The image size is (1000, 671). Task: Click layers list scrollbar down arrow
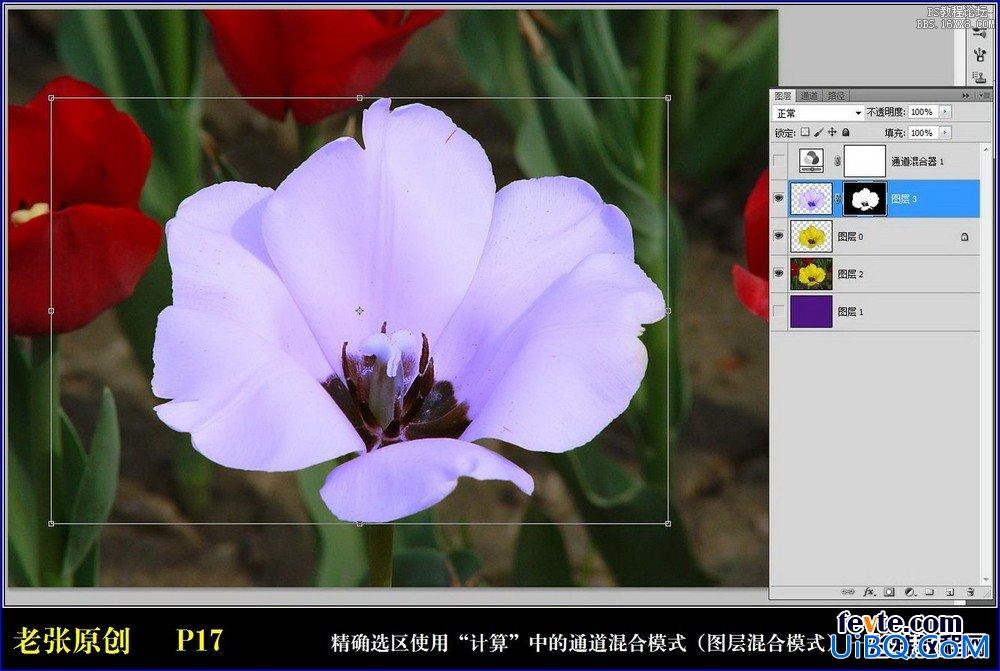pyautogui.click(x=986, y=578)
